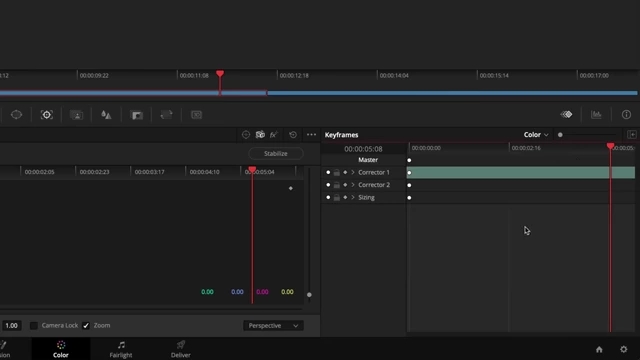This screenshot has height=360, width=640.
Task: Expand the Corrector 2 track chevron
Action: (353, 185)
